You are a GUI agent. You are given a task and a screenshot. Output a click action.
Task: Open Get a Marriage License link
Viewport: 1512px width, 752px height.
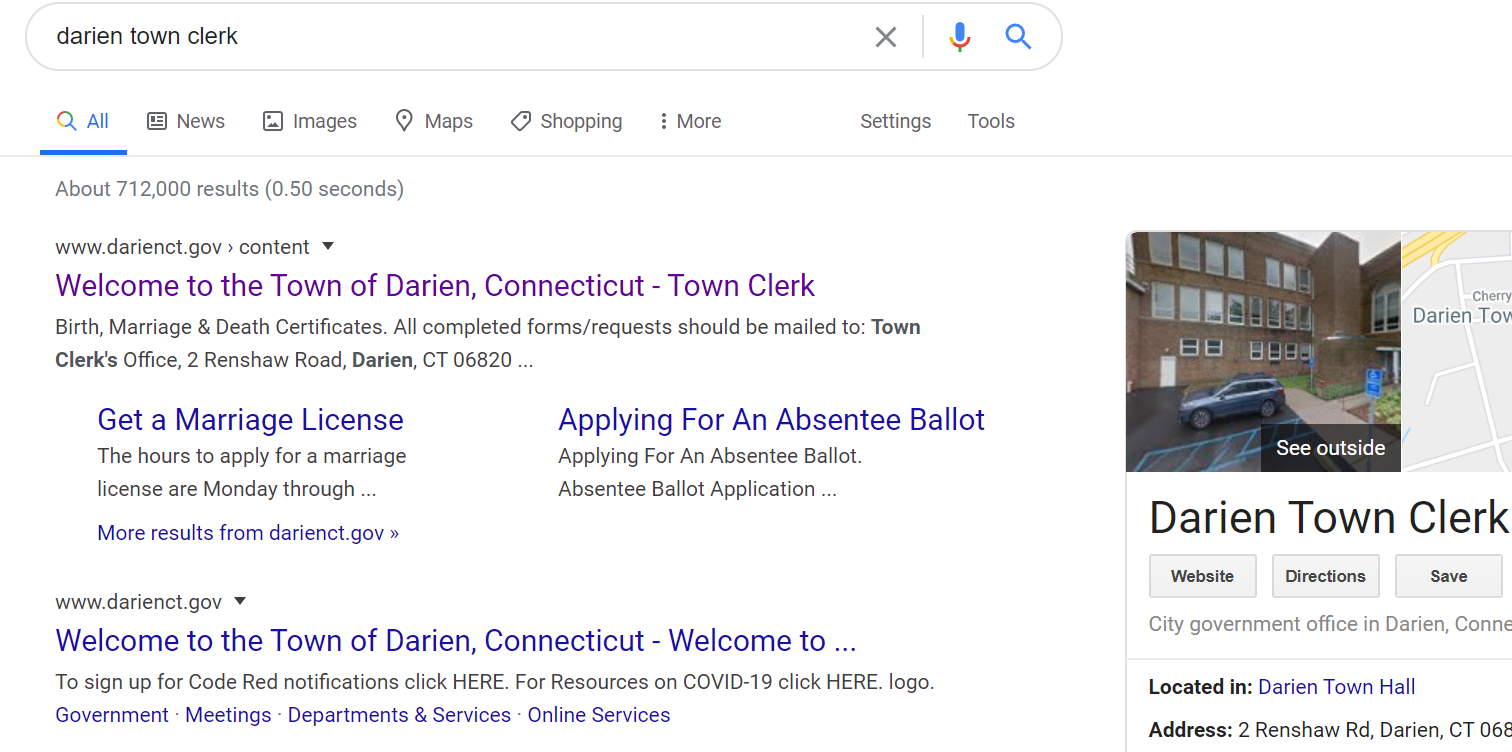pos(250,420)
